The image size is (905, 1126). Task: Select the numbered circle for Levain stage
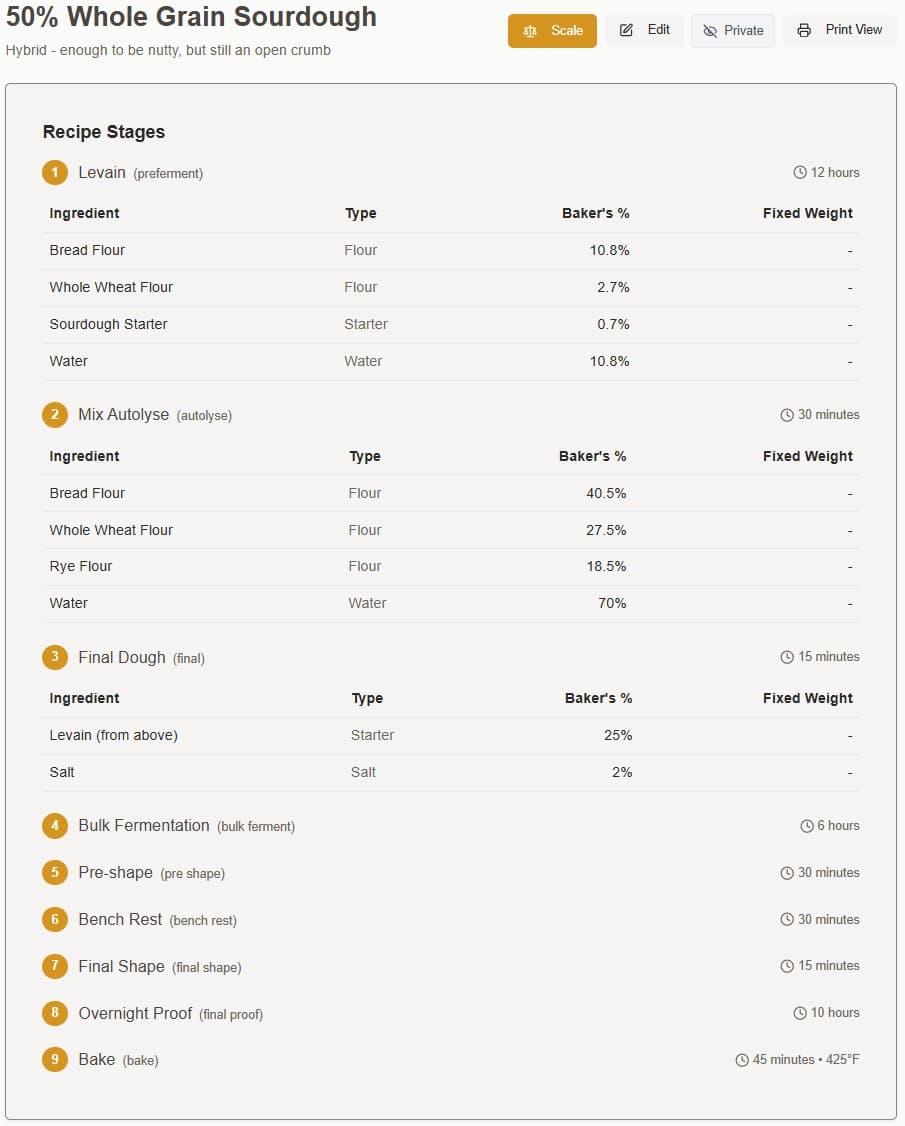(x=55, y=172)
